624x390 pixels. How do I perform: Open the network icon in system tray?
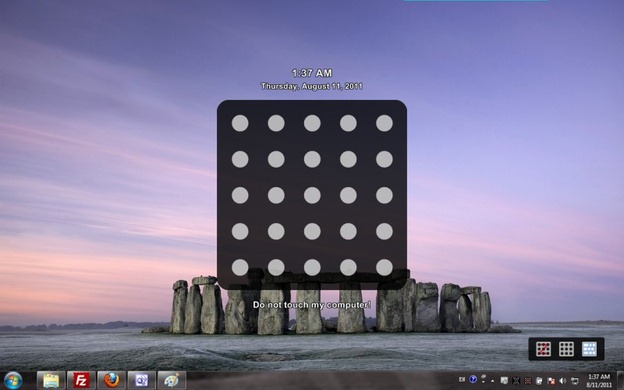pos(575,381)
